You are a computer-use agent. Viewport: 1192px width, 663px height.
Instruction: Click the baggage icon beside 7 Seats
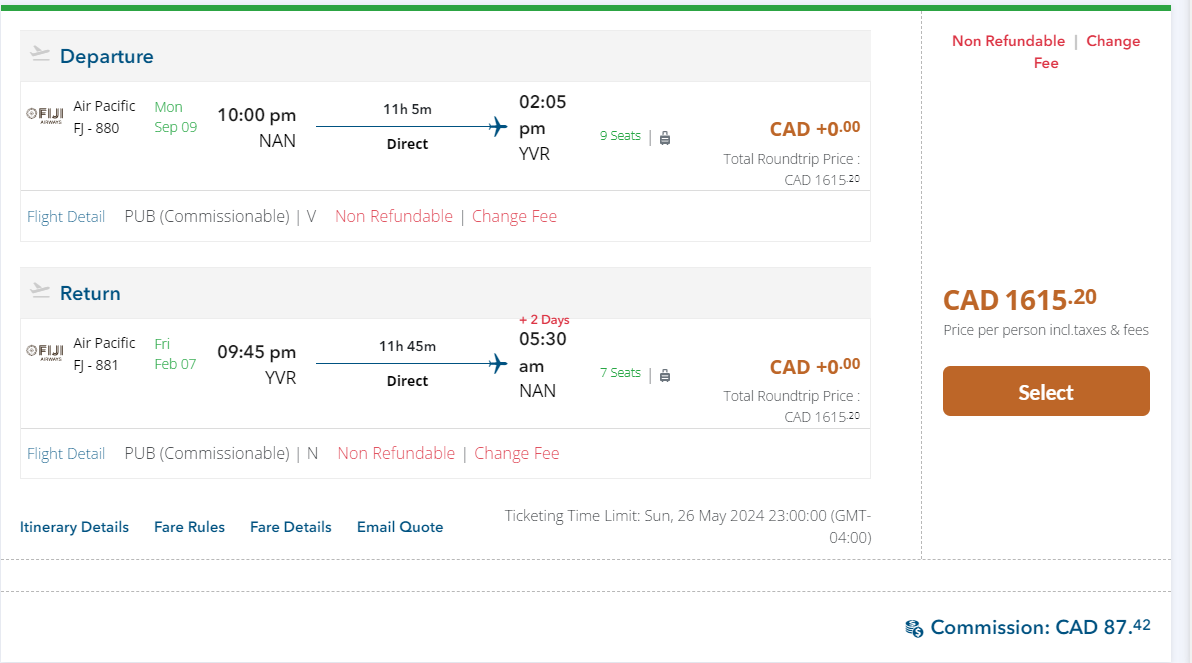pos(665,375)
